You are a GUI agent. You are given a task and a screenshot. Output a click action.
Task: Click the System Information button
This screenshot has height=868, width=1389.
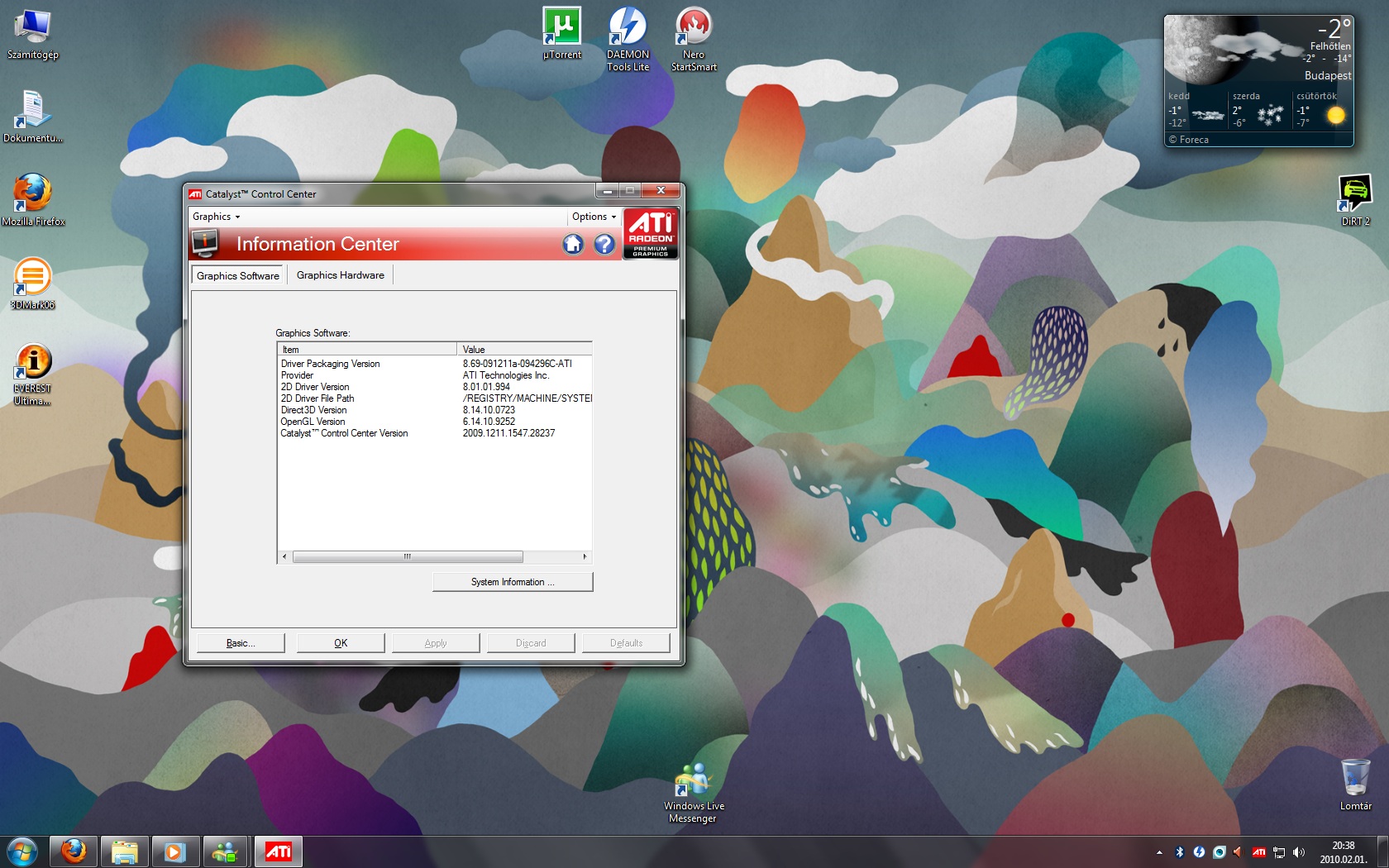(x=513, y=582)
